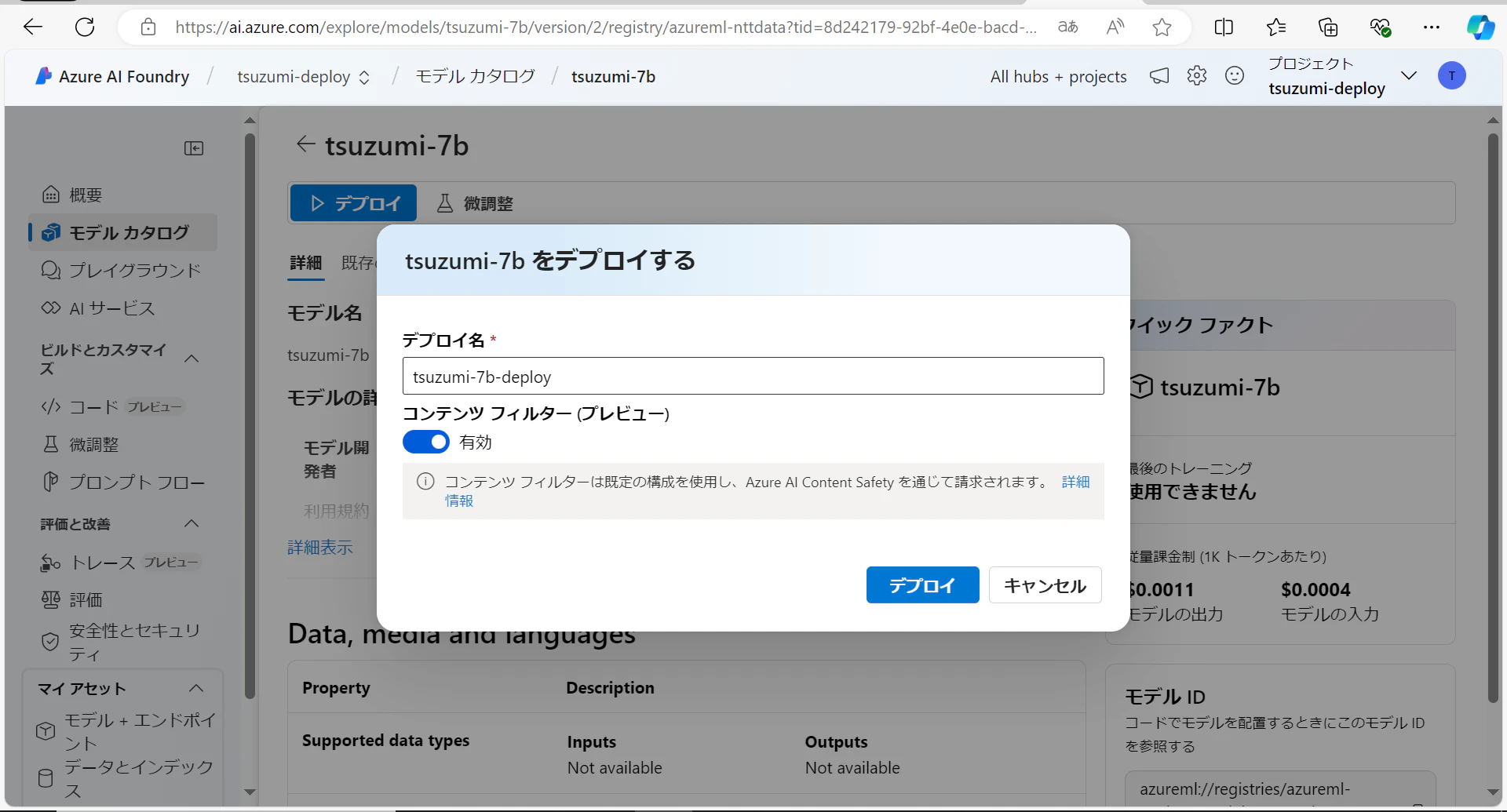Click the デプロイ名 input field
Image resolution: width=1507 pixels, height=812 pixels.
[753, 376]
